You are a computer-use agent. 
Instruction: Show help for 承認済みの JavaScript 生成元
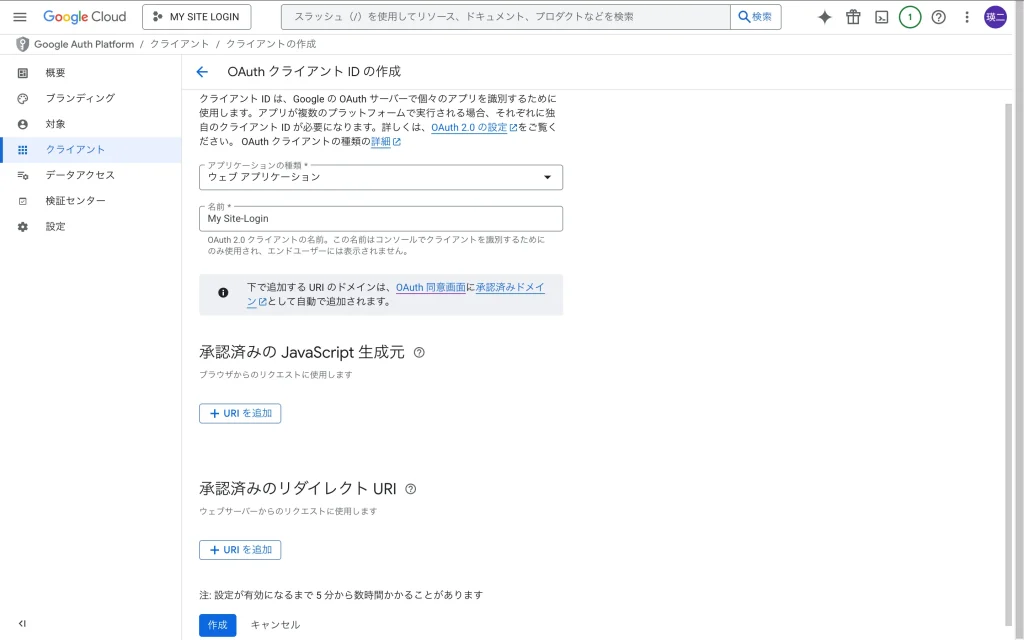click(419, 352)
